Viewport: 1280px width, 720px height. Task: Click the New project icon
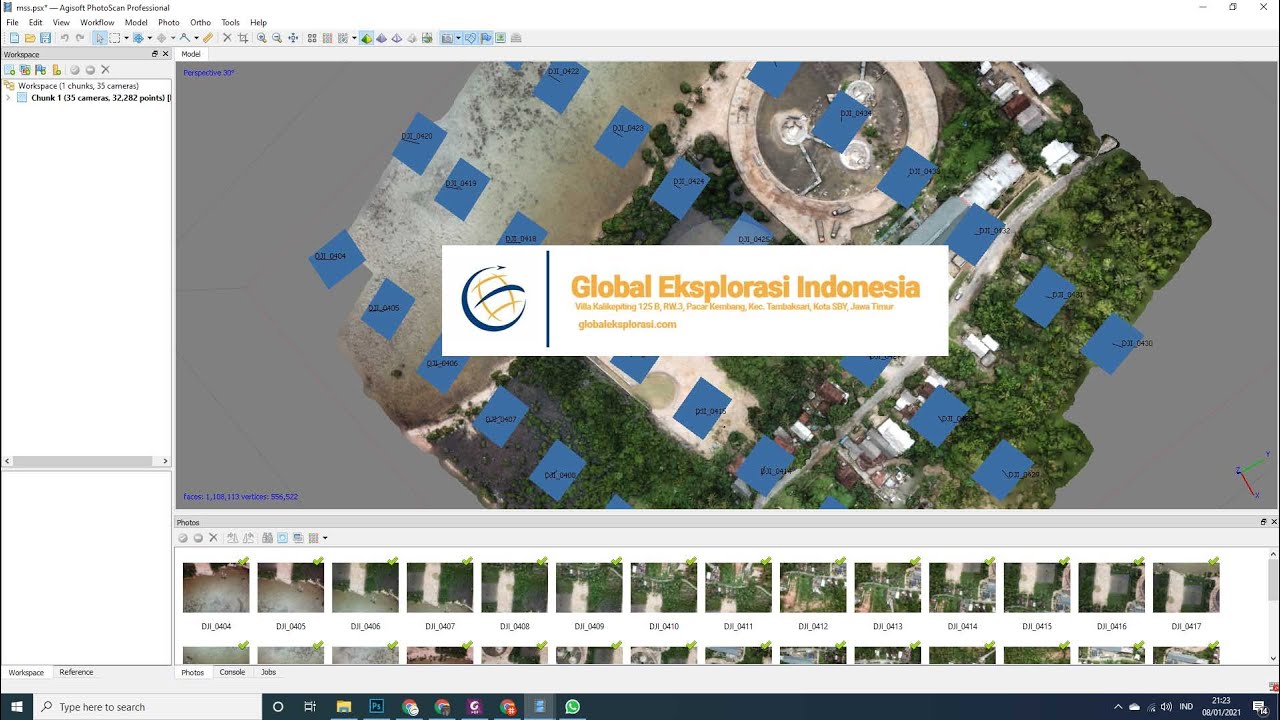[x=14, y=38]
